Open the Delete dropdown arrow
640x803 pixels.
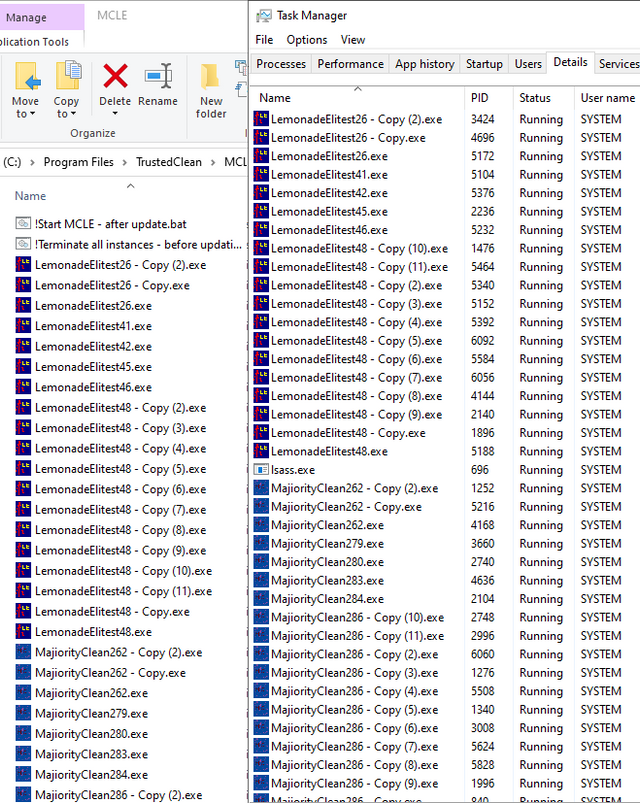116,114
